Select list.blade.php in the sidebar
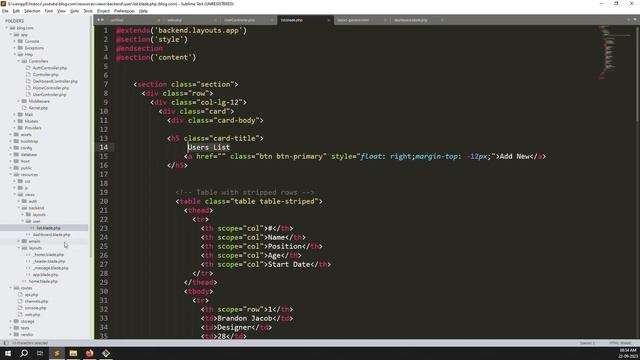The width and height of the screenshot is (640, 360). (48, 228)
